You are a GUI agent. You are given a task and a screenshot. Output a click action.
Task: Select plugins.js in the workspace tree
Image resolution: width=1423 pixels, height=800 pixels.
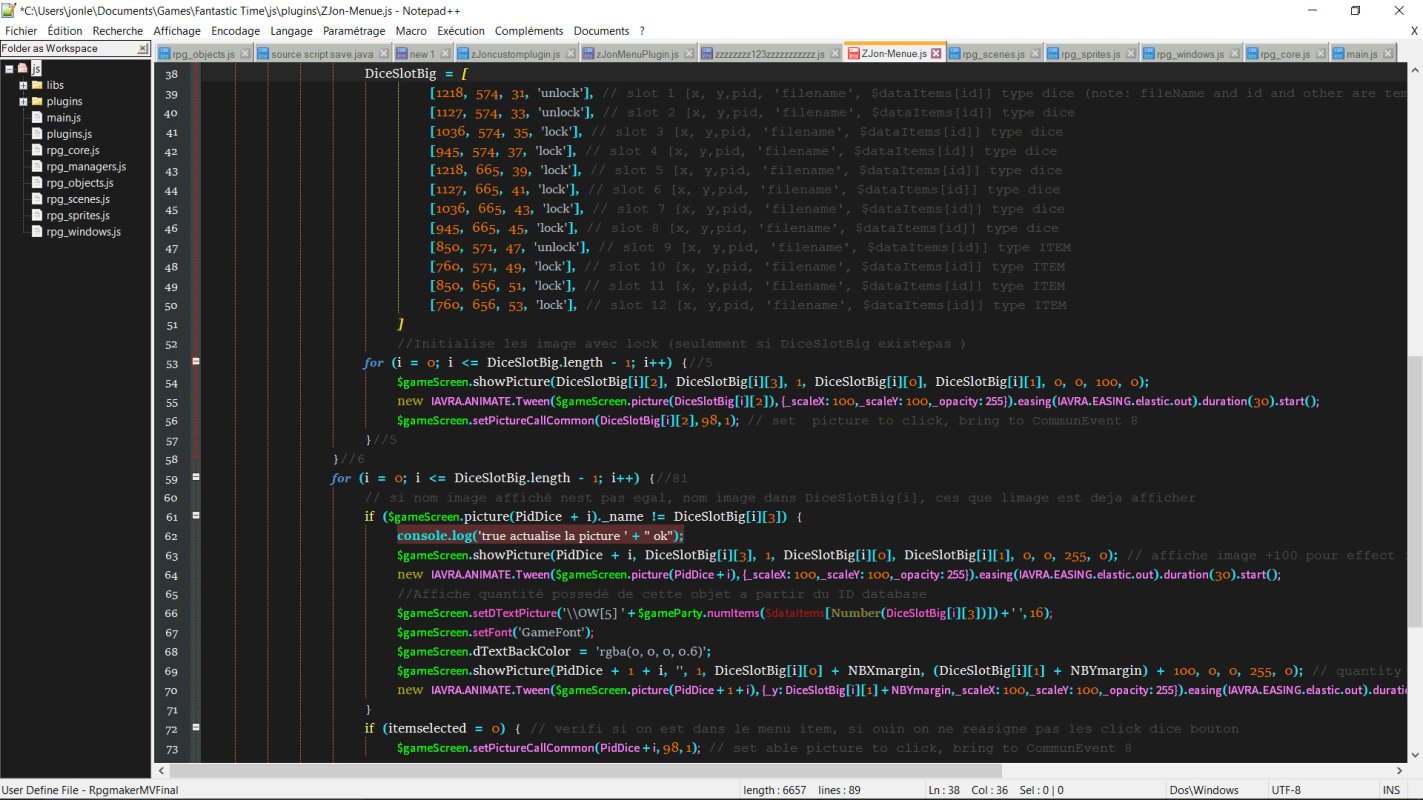pyautogui.click(x=69, y=134)
